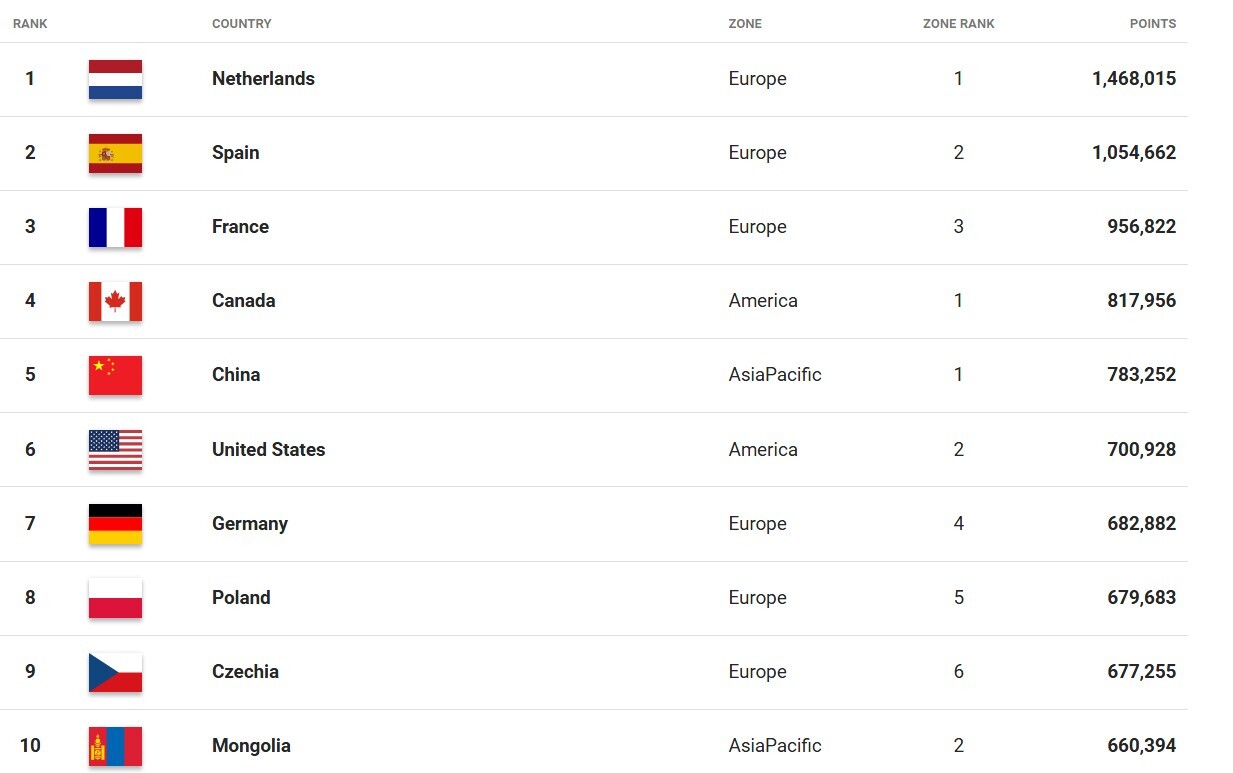Click the United States flag icon
The height and width of the screenshot is (773, 1233).
115,450
